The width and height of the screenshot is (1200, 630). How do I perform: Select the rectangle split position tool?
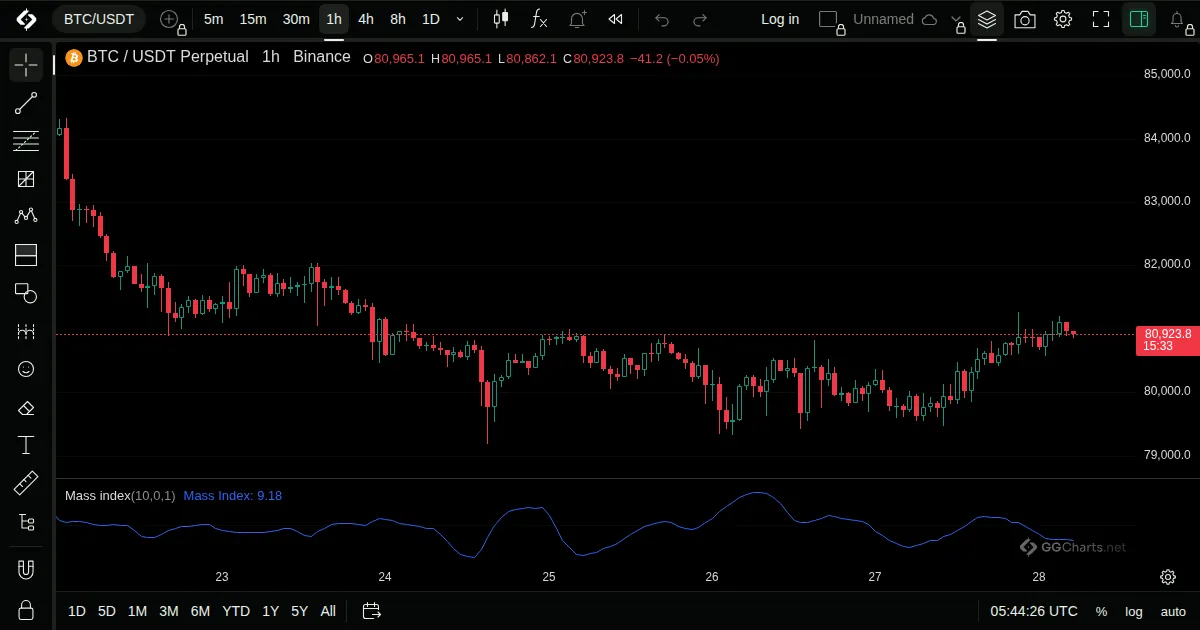point(26,255)
